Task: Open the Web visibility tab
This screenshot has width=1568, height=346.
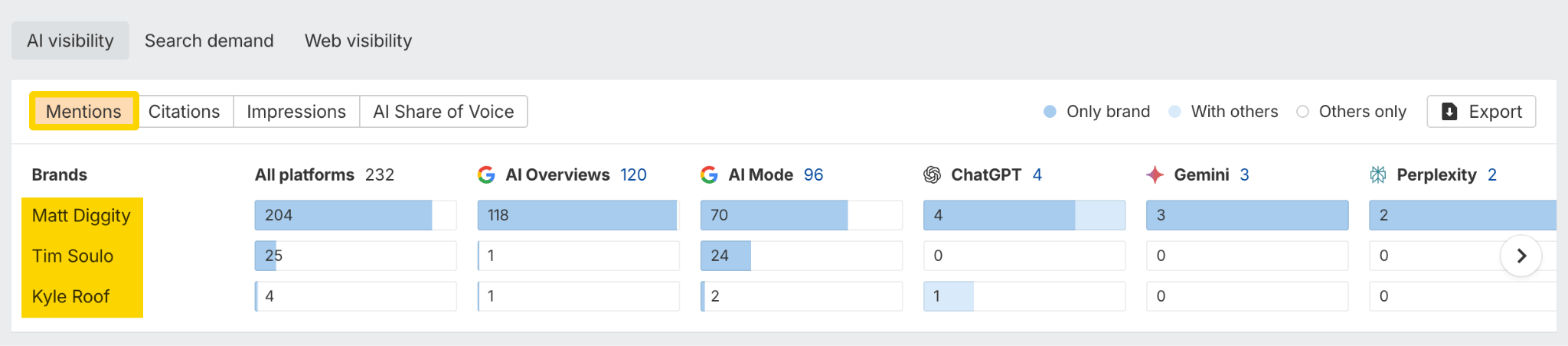Action: (358, 41)
